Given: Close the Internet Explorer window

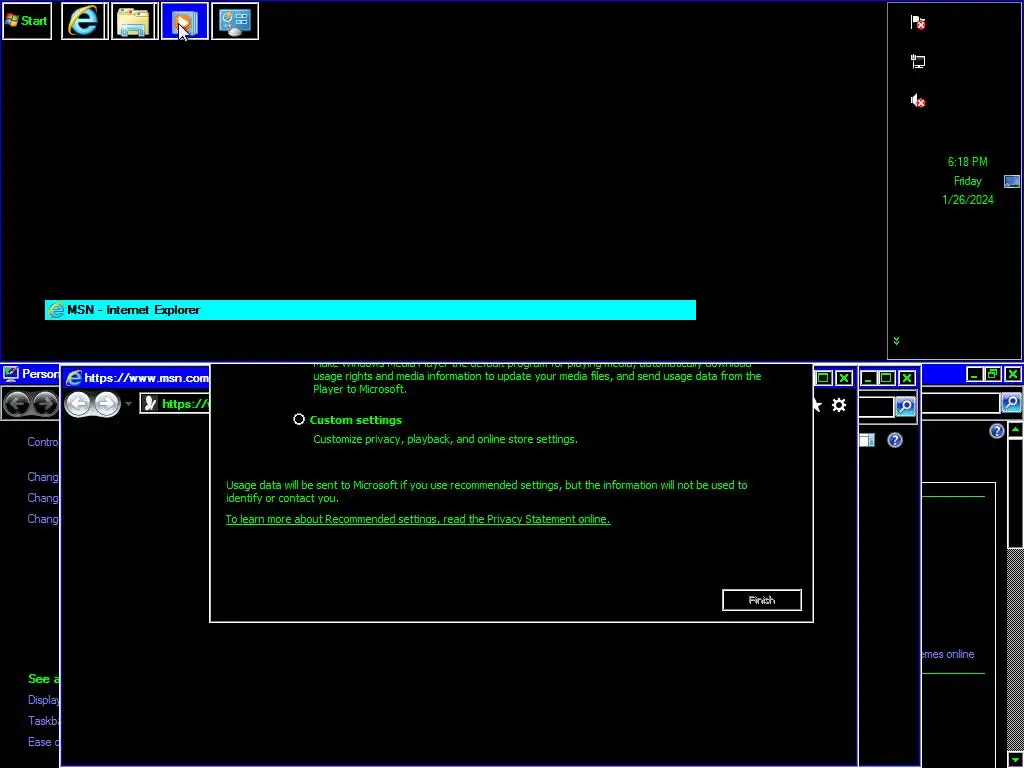Looking at the screenshot, I should pyautogui.click(x=844, y=378).
